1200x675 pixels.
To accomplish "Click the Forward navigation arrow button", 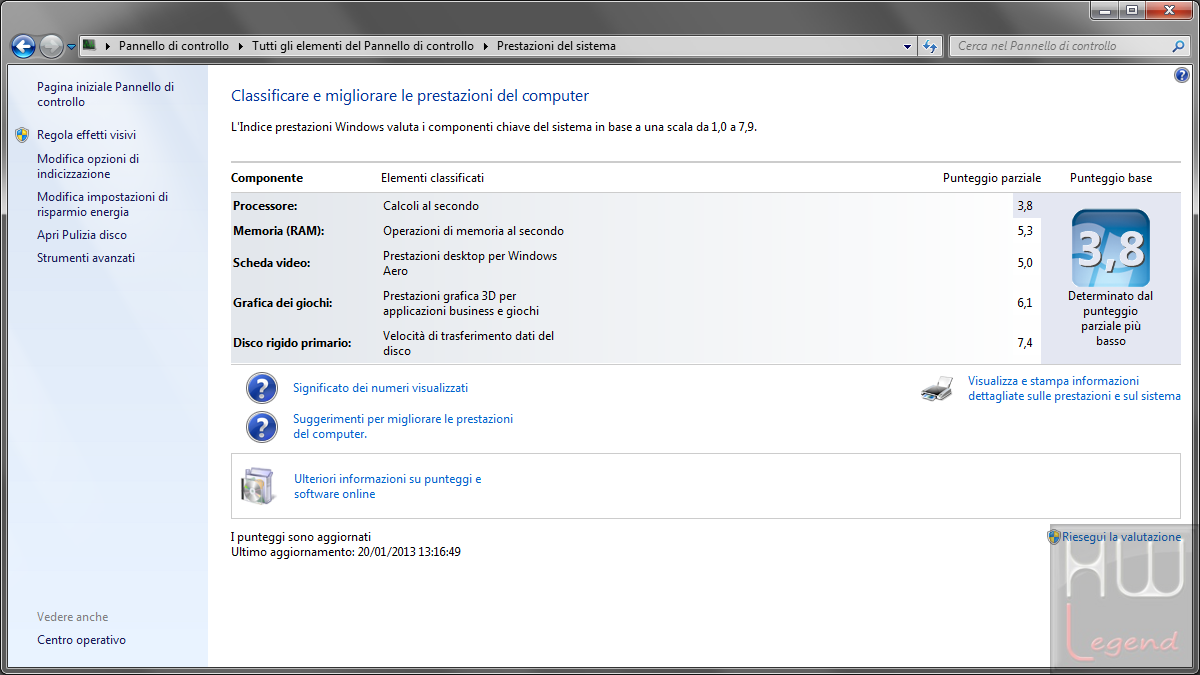I will pos(51,46).
